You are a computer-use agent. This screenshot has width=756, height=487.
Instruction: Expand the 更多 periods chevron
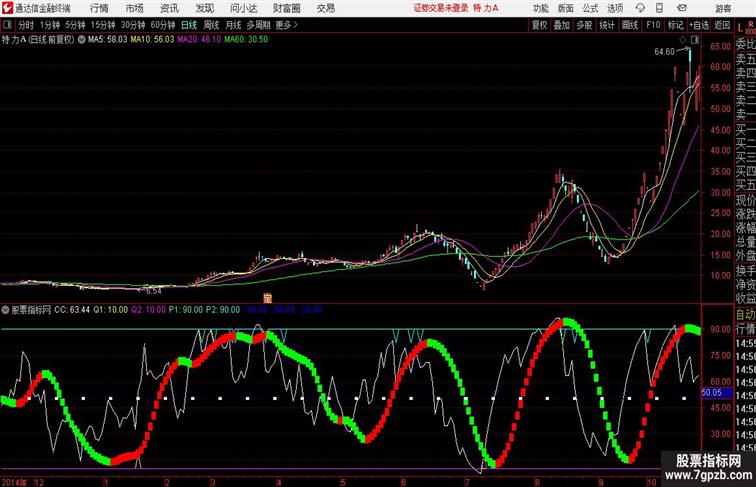point(287,25)
